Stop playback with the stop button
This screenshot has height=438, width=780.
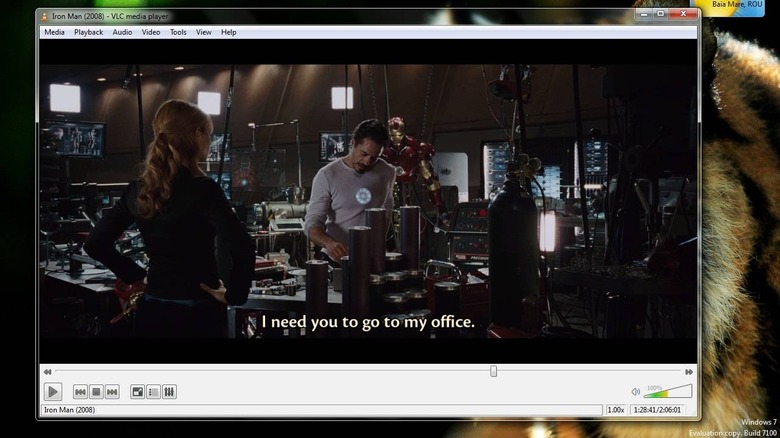[x=96, y=392]
